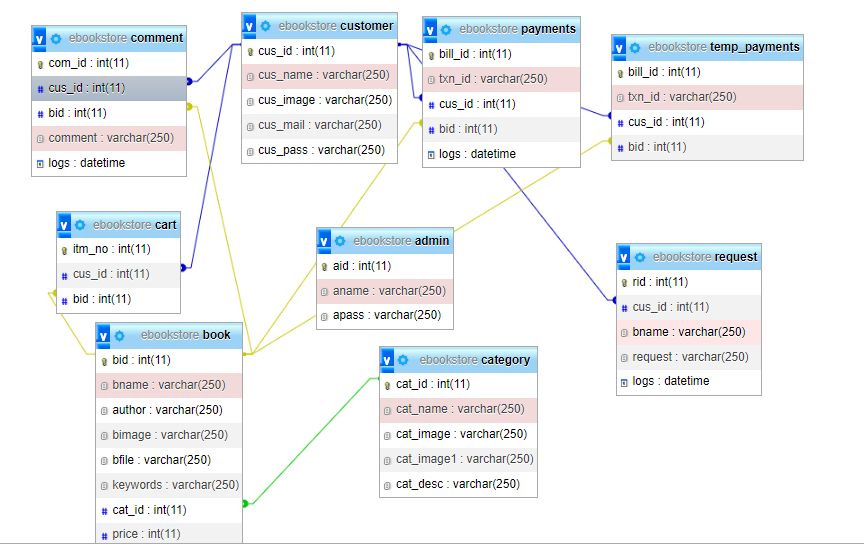Click the date icon beside comment logs

(40, 164)
